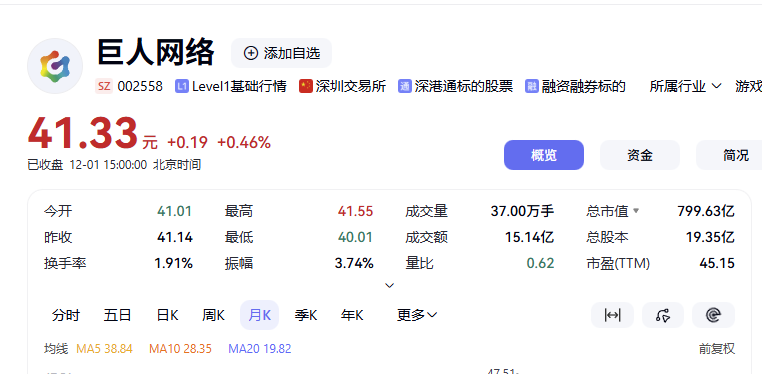Click the 深圳交易所 label
The width and height of the screenshot is (762, 374).
pyautogui.click(x=350, y=86)
